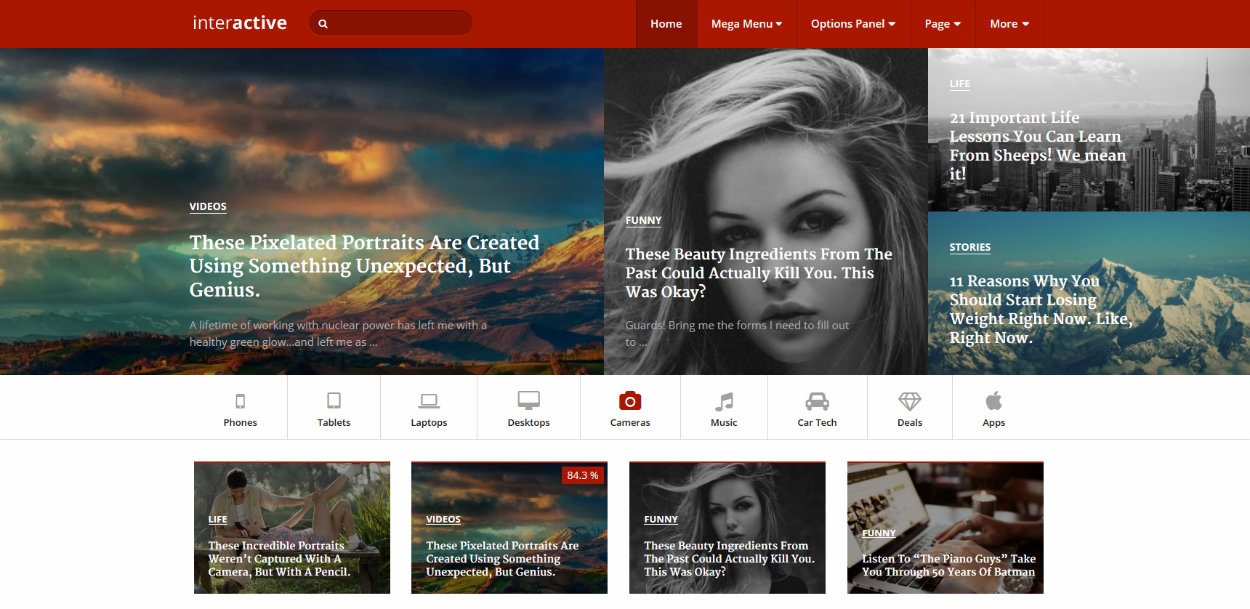Select the red Cameras icon

(630, 401)
